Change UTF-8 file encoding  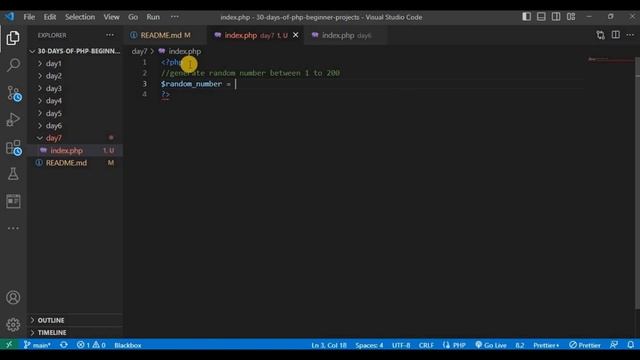401,345
